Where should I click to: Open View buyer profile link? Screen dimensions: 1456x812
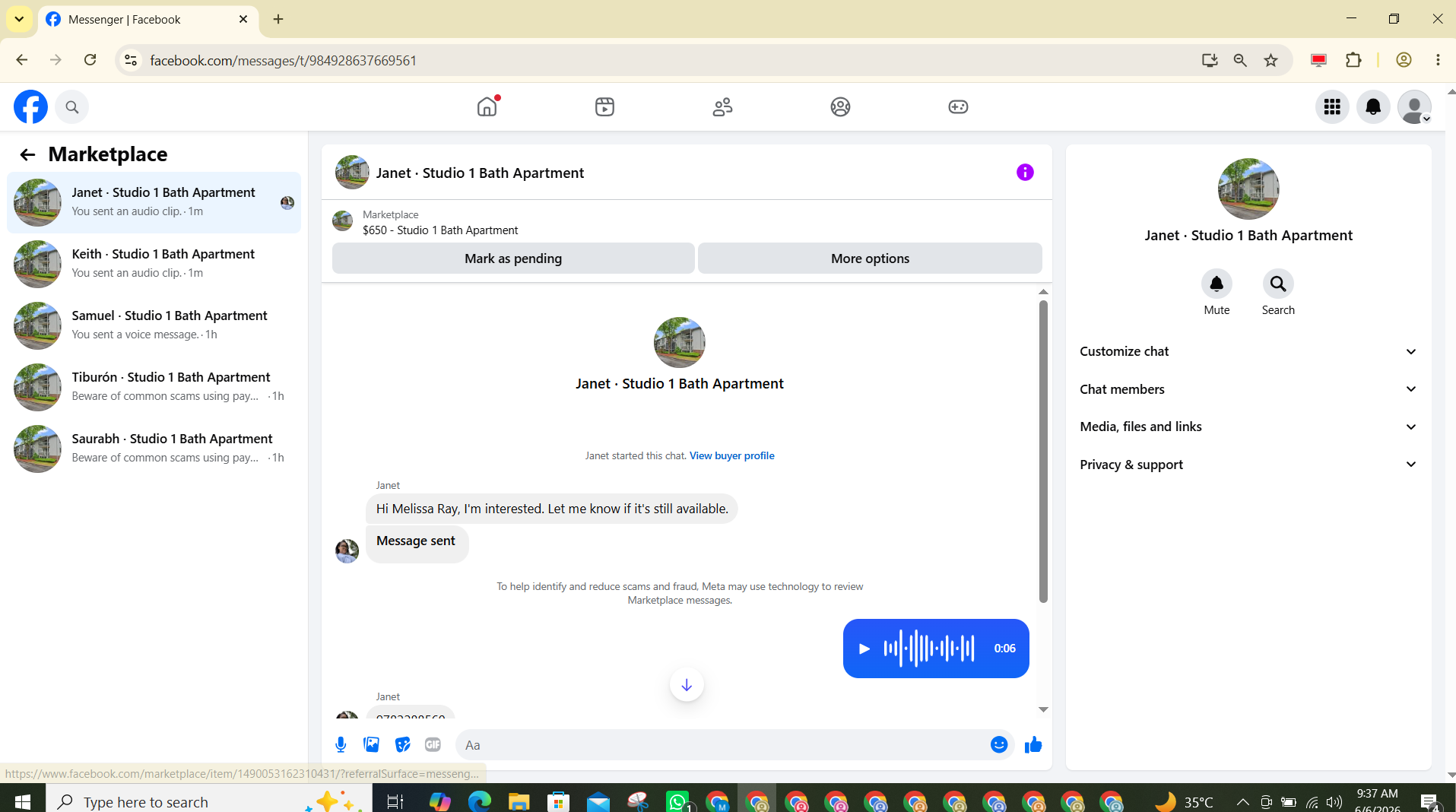732,456
